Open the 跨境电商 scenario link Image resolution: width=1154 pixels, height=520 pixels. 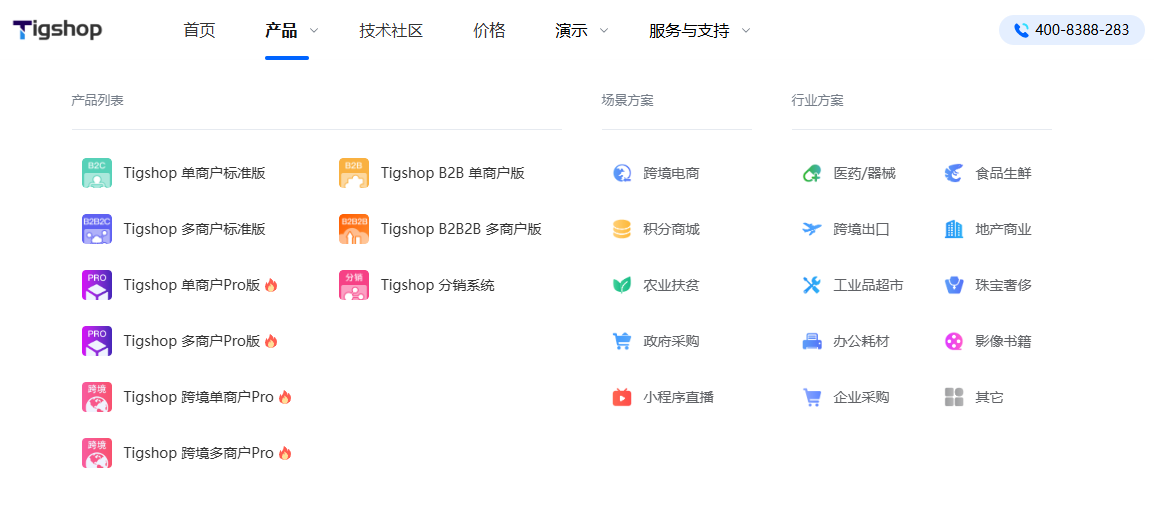[x=671, y=174]
